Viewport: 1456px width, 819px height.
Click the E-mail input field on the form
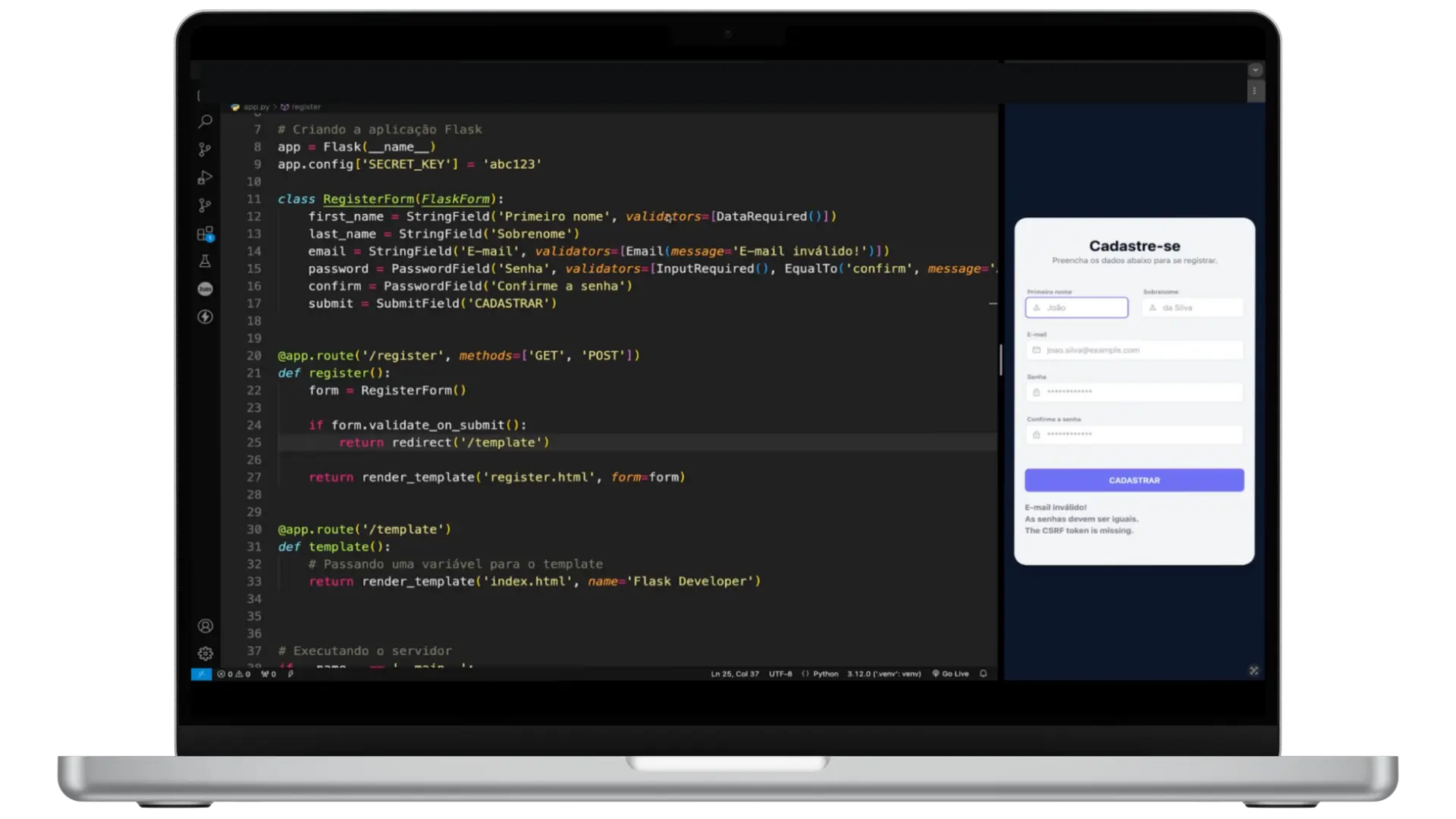[x=1134, y=350]
